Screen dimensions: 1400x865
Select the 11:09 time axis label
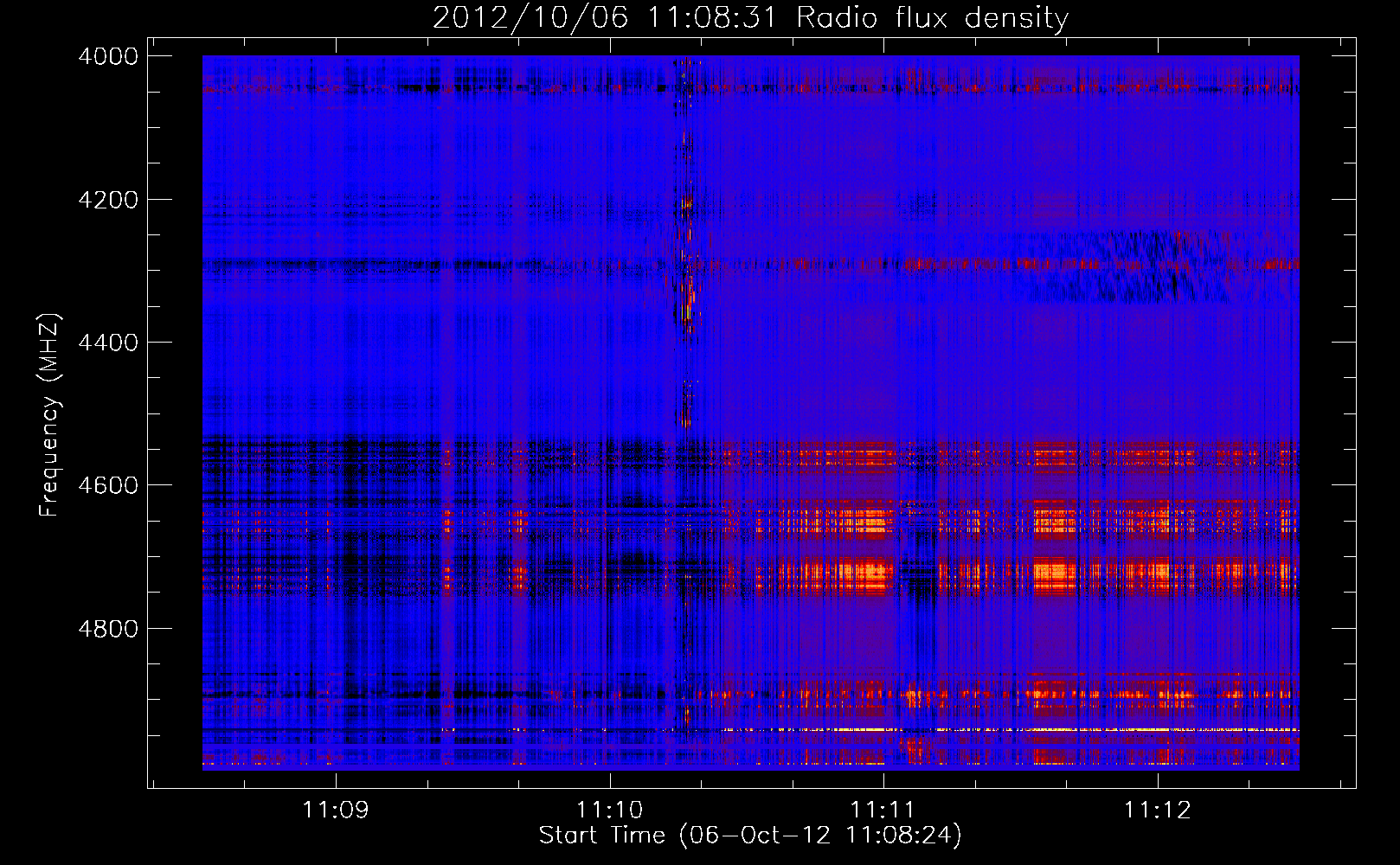(336, 811)
